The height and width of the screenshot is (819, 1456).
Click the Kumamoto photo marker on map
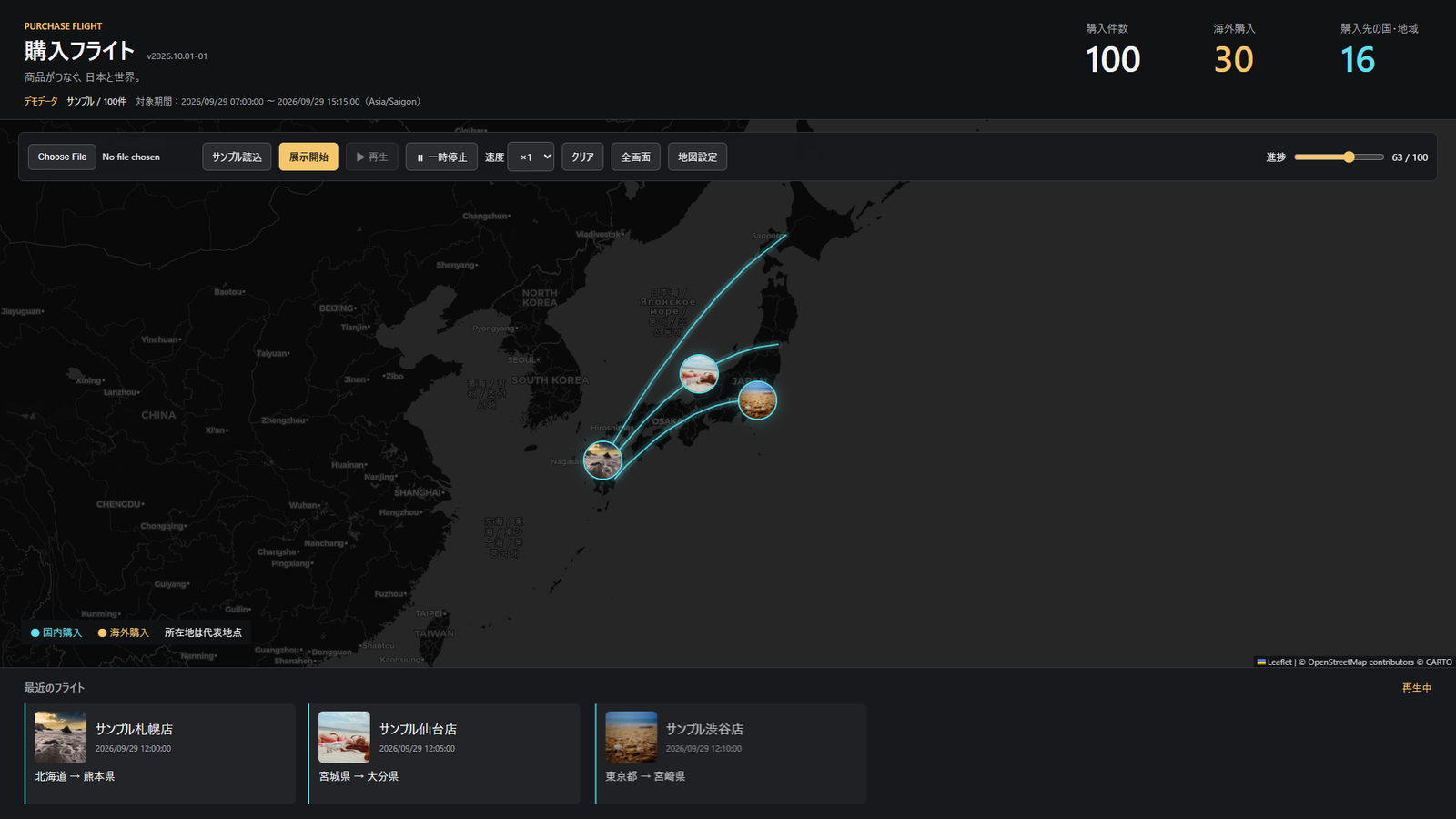click(x=602, y=460)
